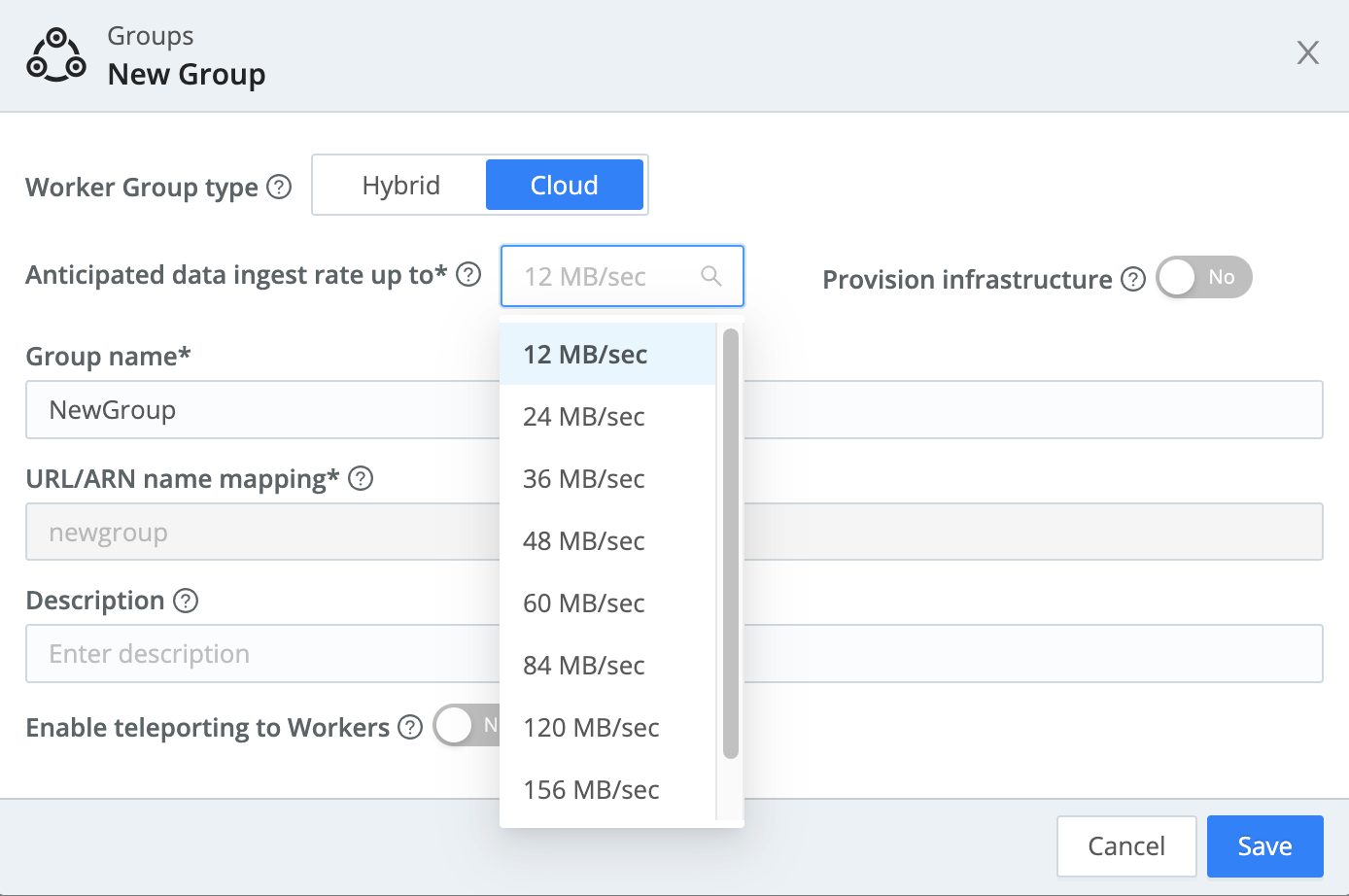
Task: Choose 60 MB/sec from the rate list
Action: coord(583,603)
